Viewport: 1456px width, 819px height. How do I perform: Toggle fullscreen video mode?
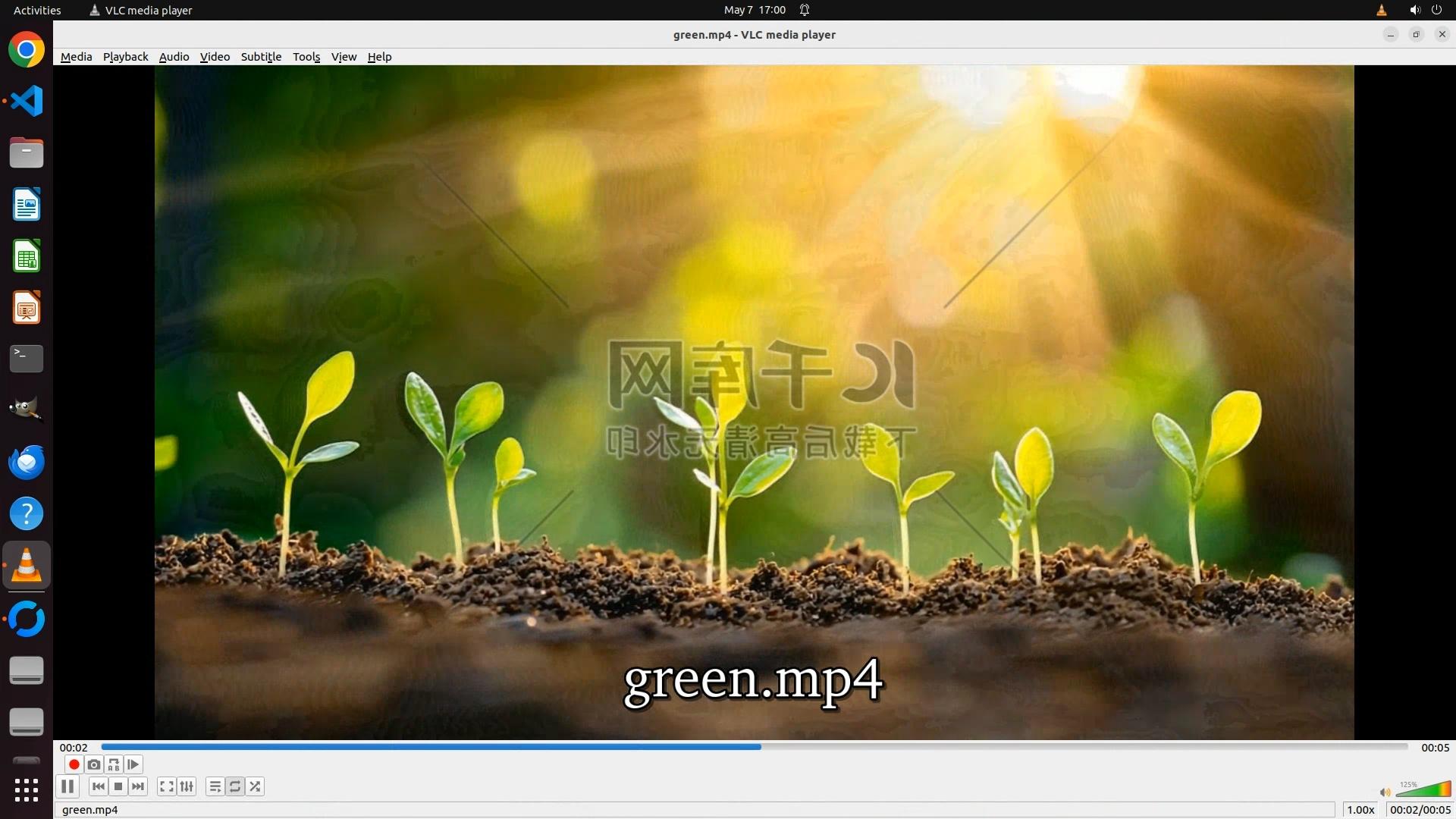pos(167,786)
